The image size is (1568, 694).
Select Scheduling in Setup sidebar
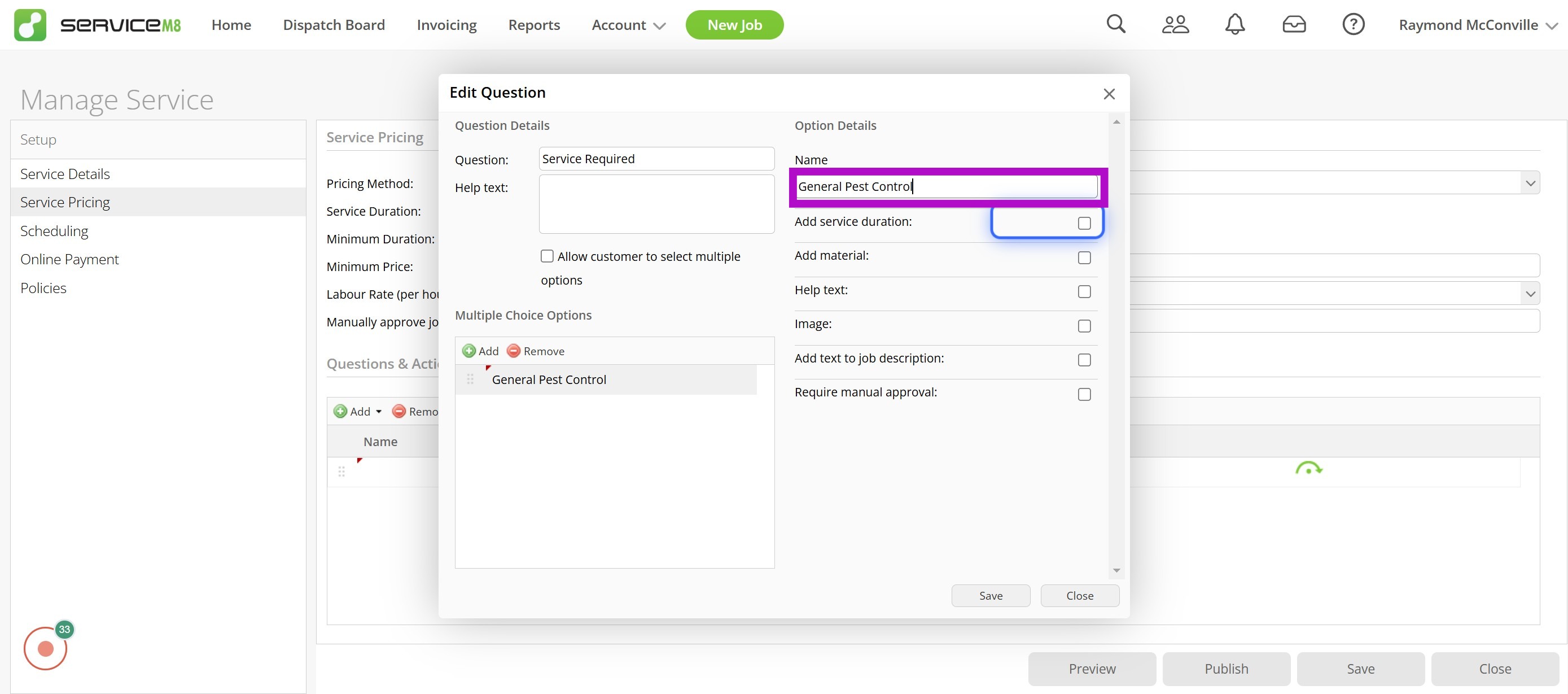click(x=158, y=231)
